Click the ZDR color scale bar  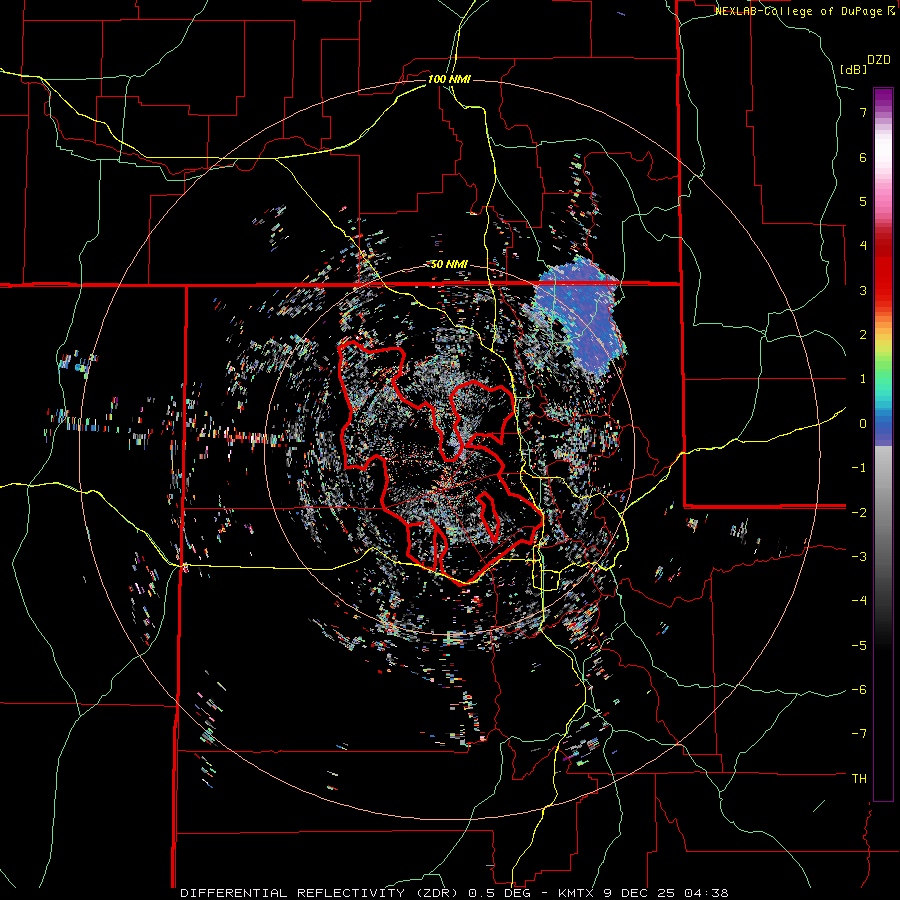coord(883,444)
